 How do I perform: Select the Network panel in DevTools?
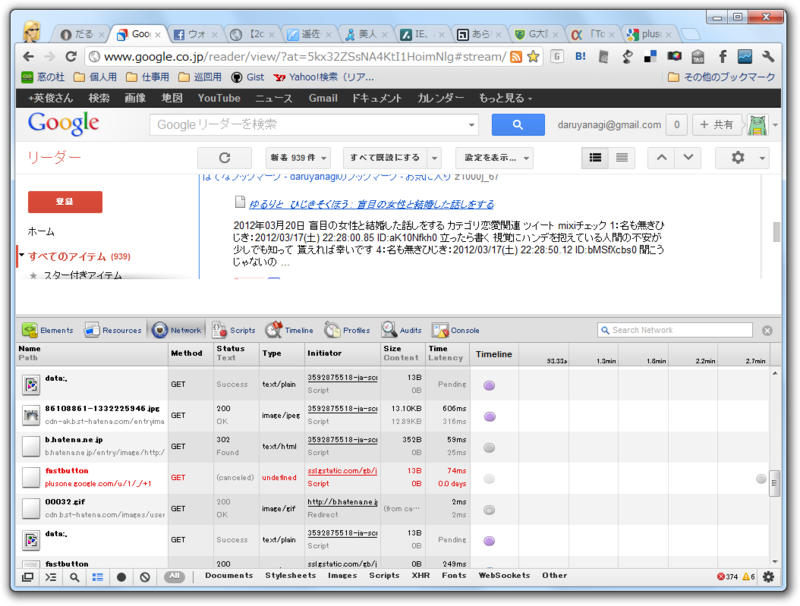(177, 330)
